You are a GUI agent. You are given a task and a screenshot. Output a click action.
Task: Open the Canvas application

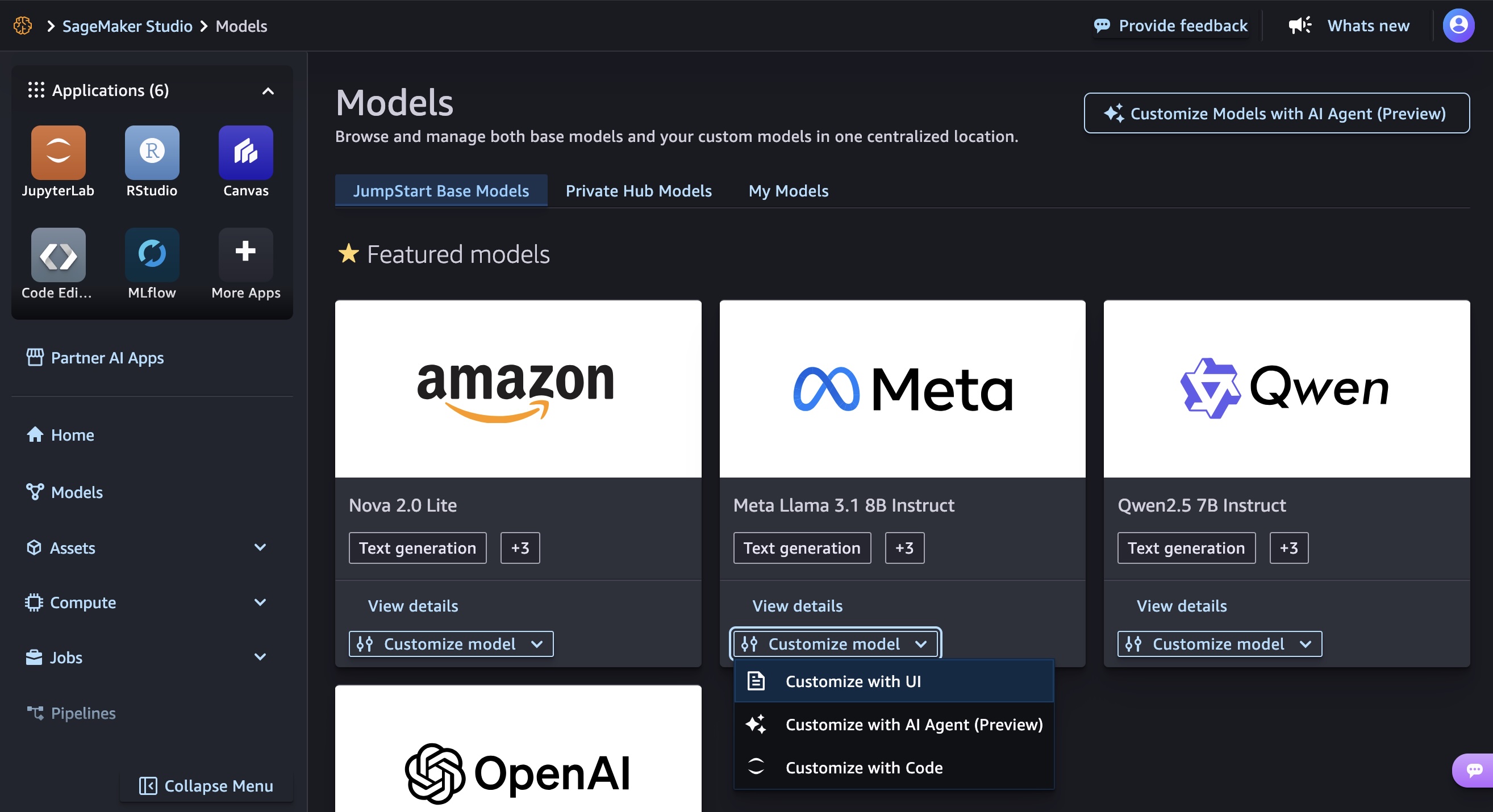coord(245,152)
